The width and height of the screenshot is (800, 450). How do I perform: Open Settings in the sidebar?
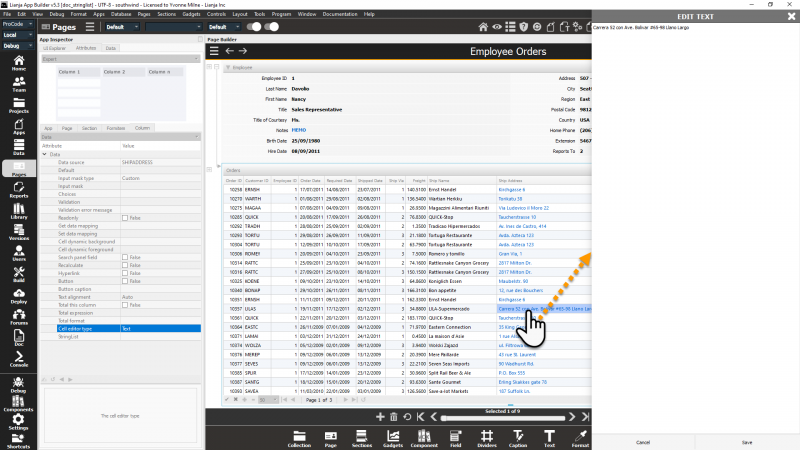(x=18, y=422)
